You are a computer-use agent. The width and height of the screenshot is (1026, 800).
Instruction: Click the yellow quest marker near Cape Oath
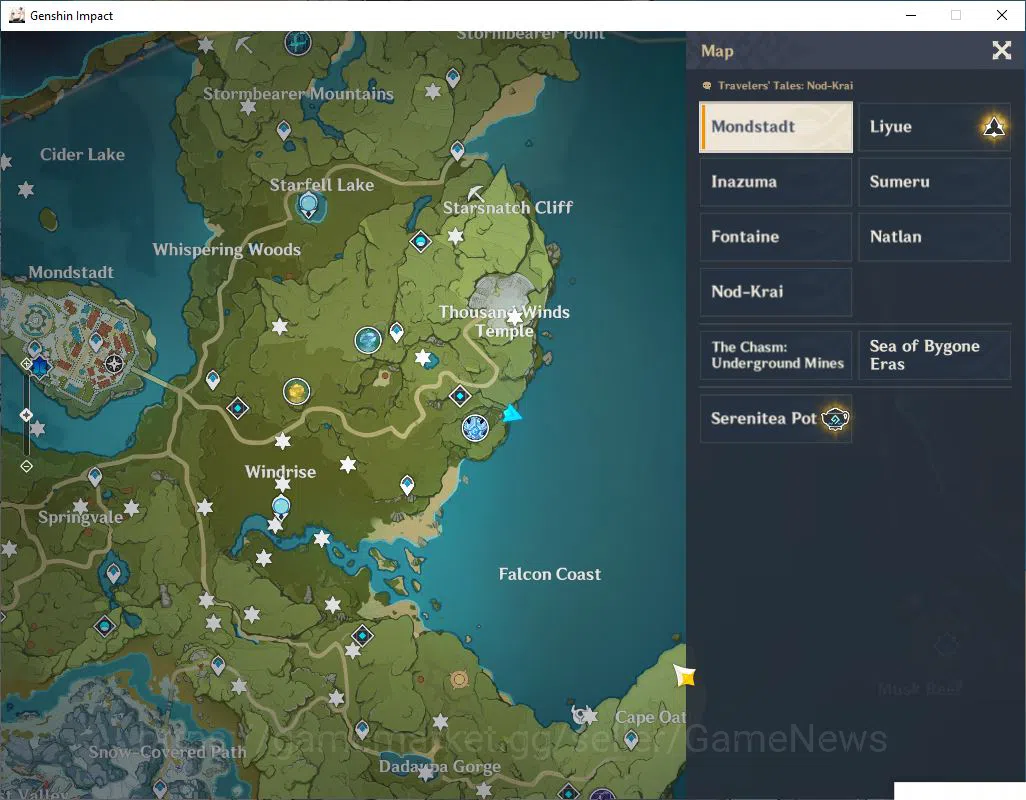click(x=684, y=675)
